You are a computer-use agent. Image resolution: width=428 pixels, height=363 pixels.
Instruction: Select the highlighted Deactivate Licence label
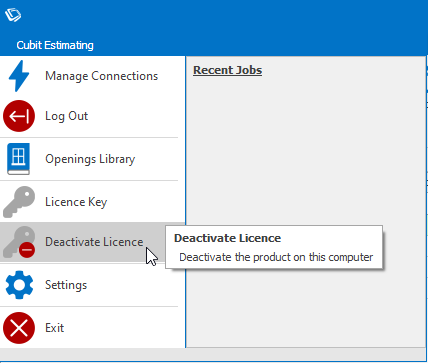[x=94, y=242]
